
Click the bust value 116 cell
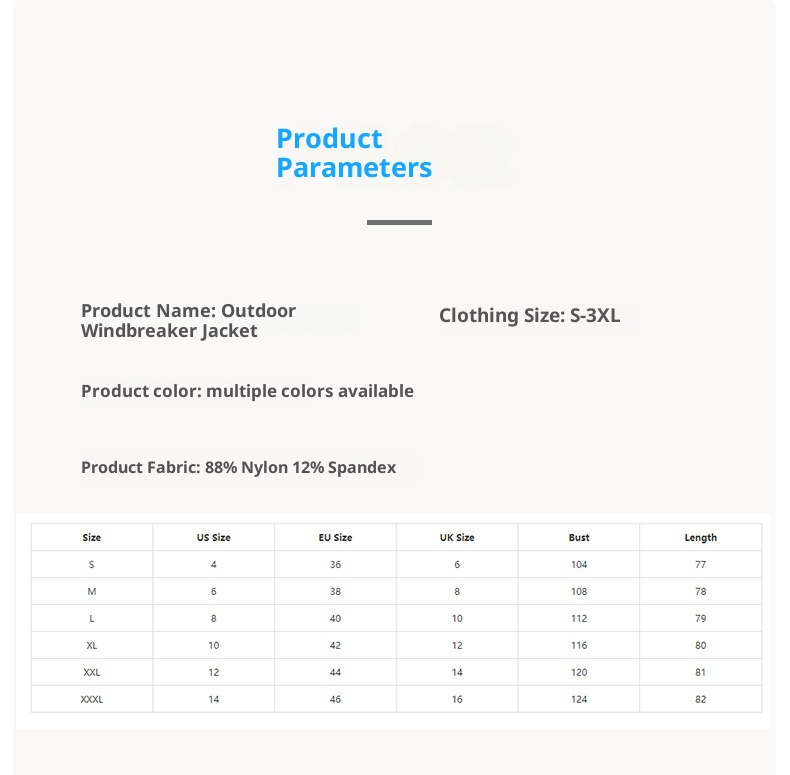pyautogui.click(x=579, y=645)
